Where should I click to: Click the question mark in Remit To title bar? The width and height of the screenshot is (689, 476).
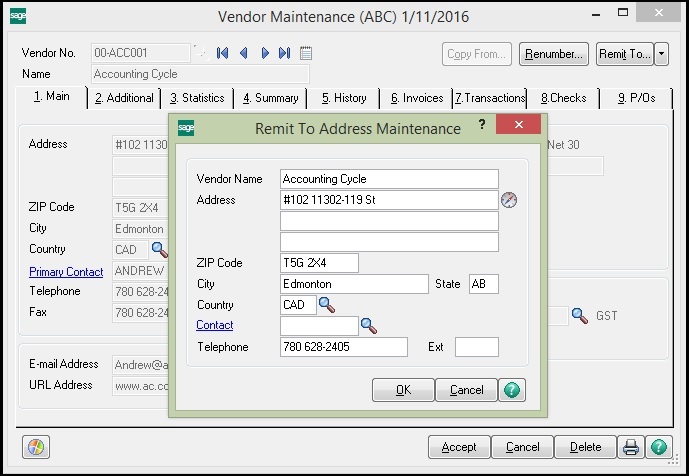(x=482, y=124)
